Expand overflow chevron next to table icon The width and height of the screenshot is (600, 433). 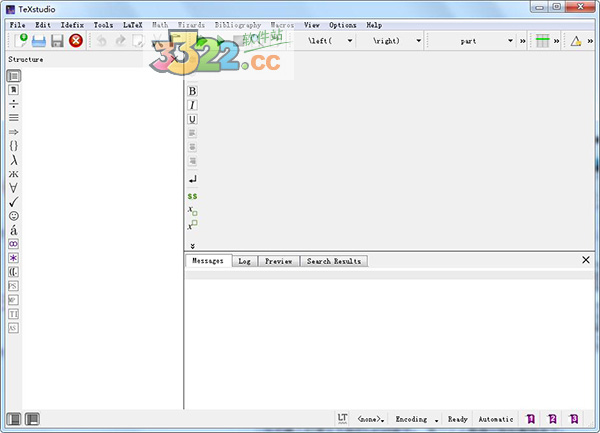click(x=557, y=41)
